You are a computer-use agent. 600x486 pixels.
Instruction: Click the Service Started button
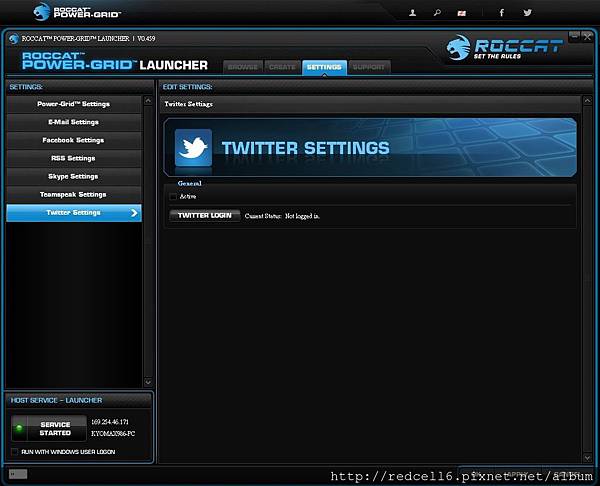(x=49, y=429)
